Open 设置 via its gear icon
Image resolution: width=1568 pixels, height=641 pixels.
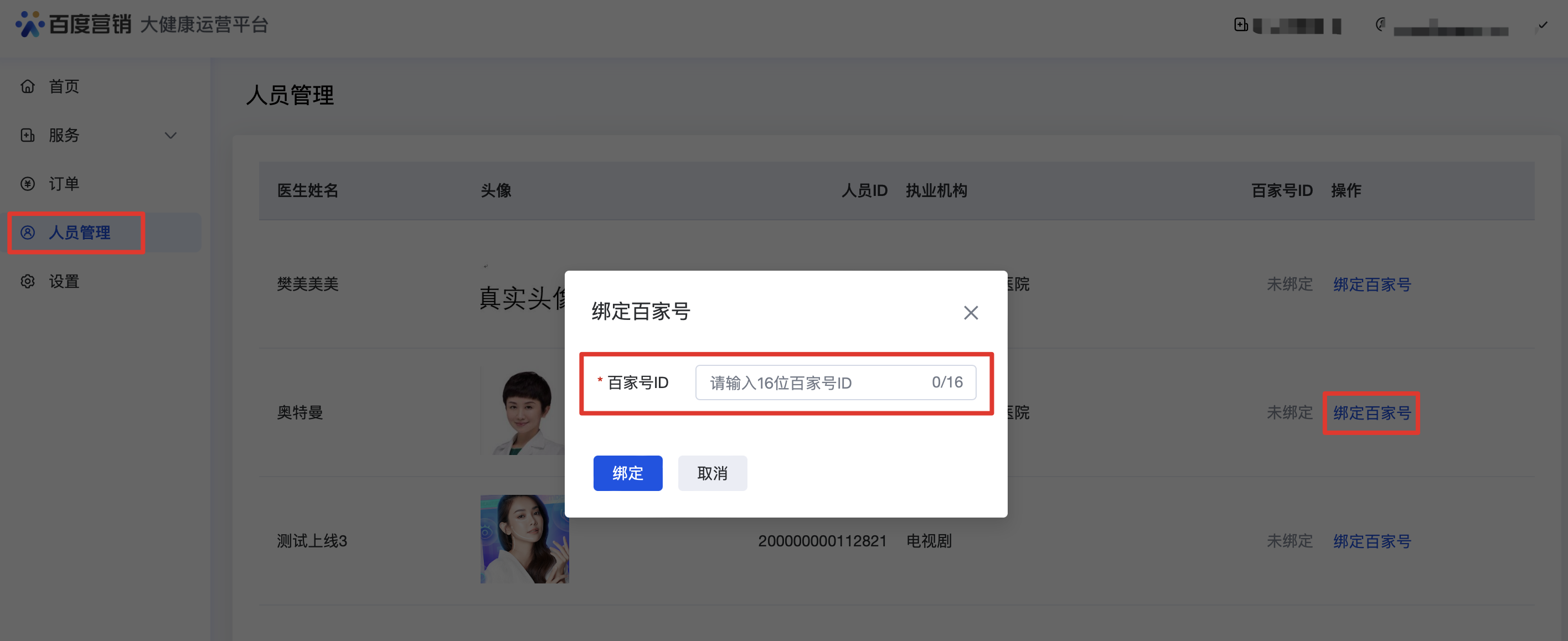tap(28, 281)
